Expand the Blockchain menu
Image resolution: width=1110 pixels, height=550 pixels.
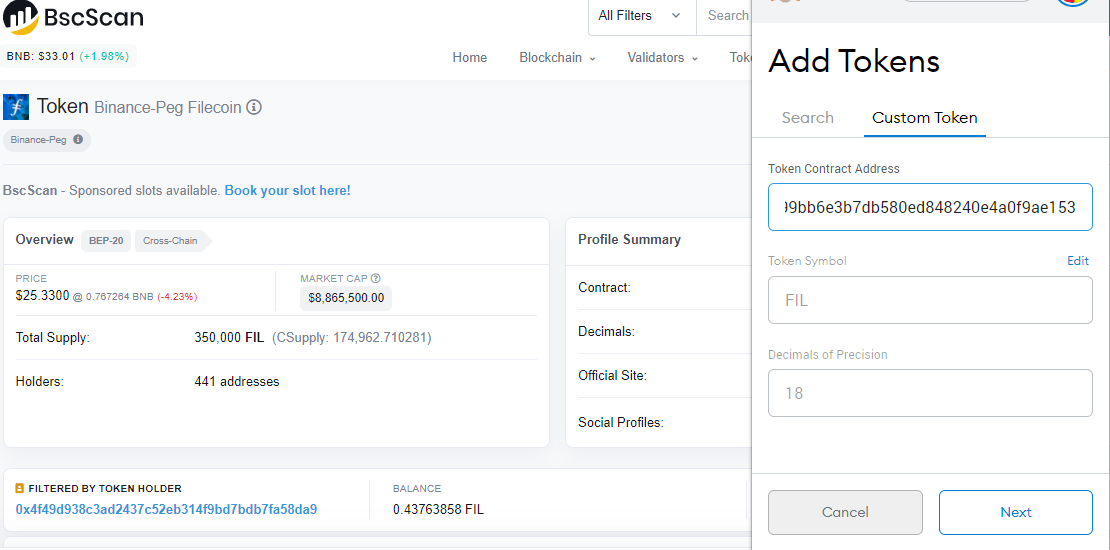tap(557, 58)
